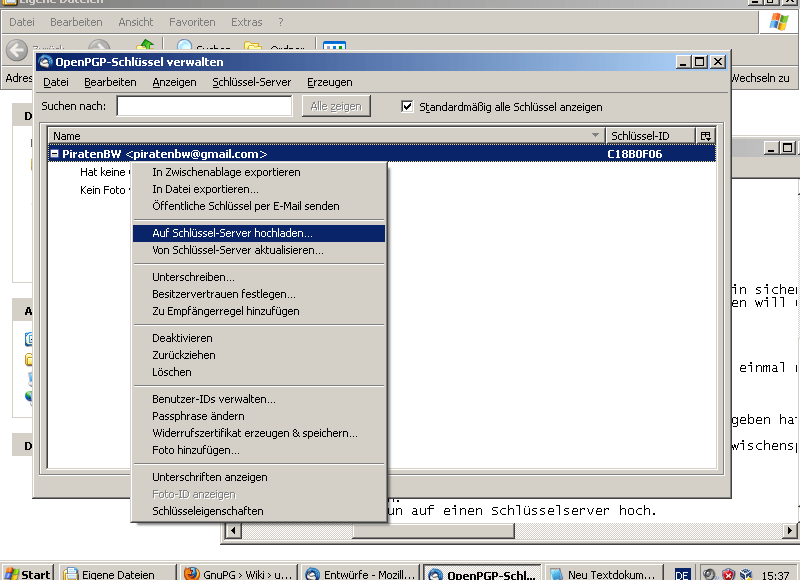
Task: Collapse the PiratenBW key tree row
Action: (54, 154)
